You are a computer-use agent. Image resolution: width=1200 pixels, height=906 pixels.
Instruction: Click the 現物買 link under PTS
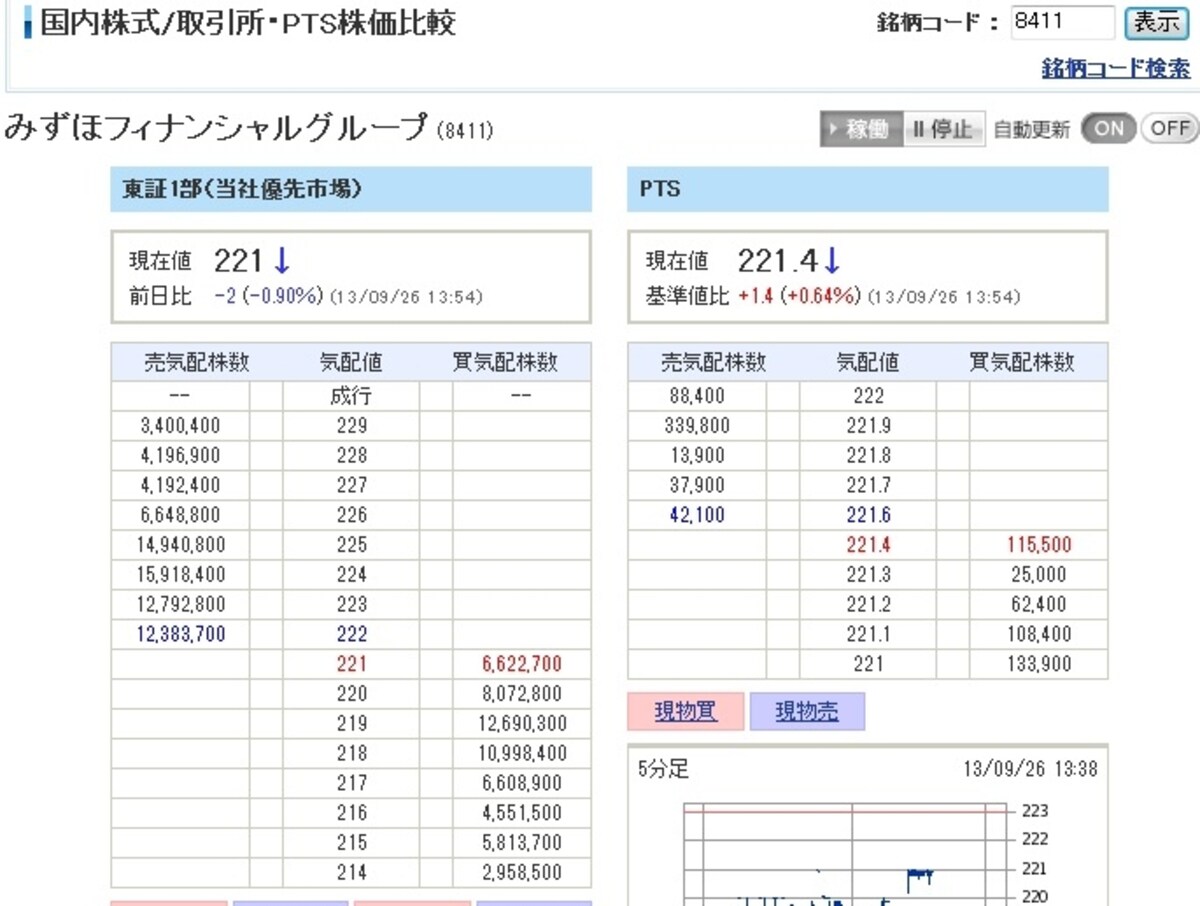click(686, 712)
